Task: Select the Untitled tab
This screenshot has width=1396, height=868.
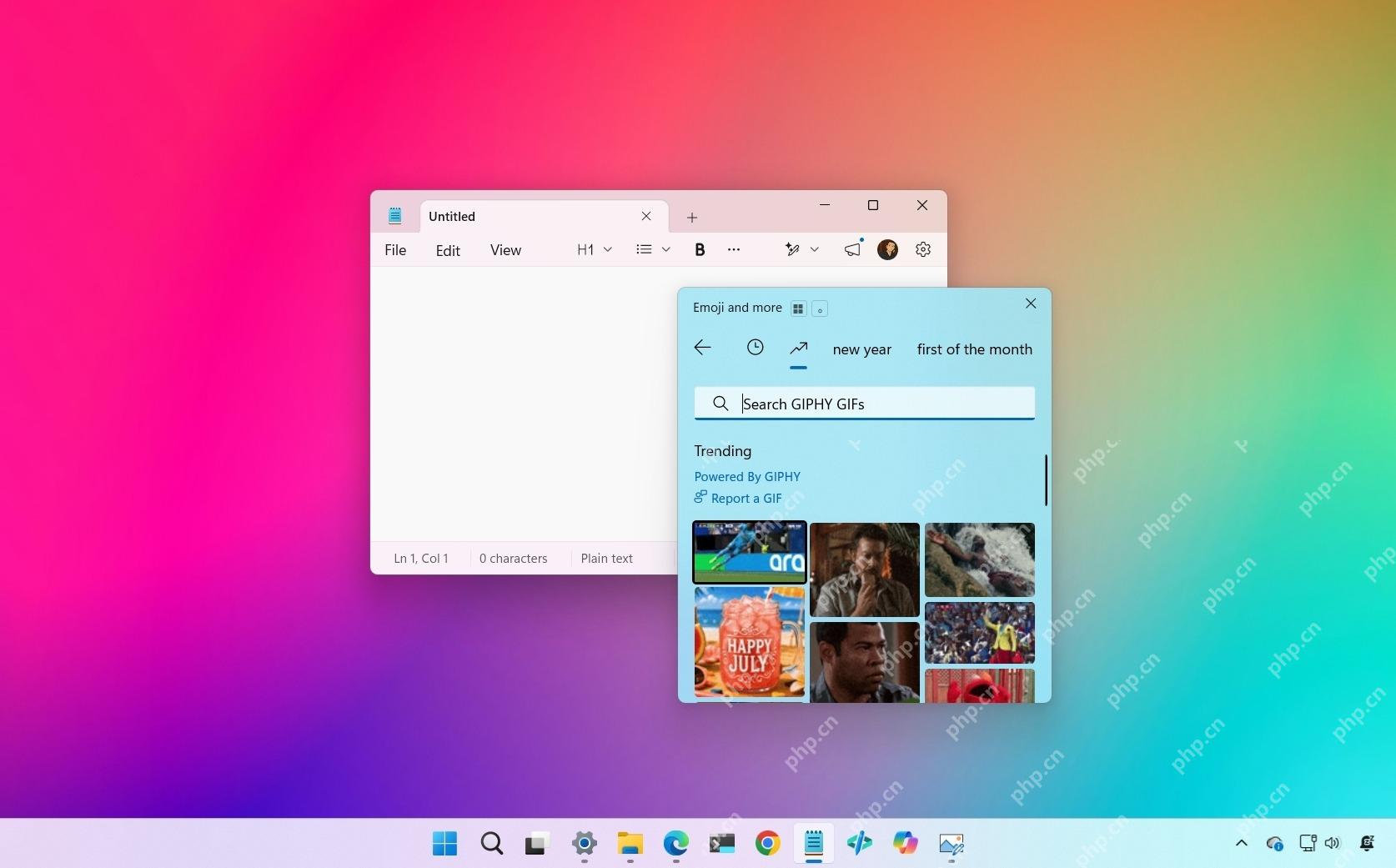Action: 544,216
